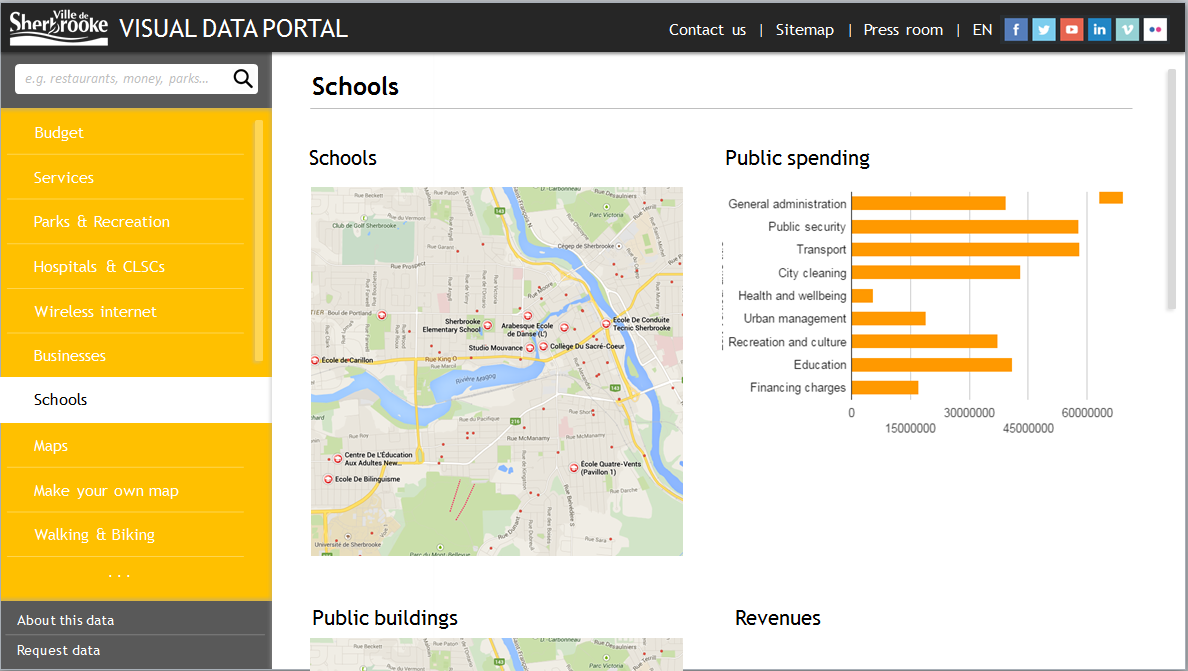The height and width of the screenshot is (671, 1188).
Task: Select the Schools sidebar item
Action: click(136, 400)
